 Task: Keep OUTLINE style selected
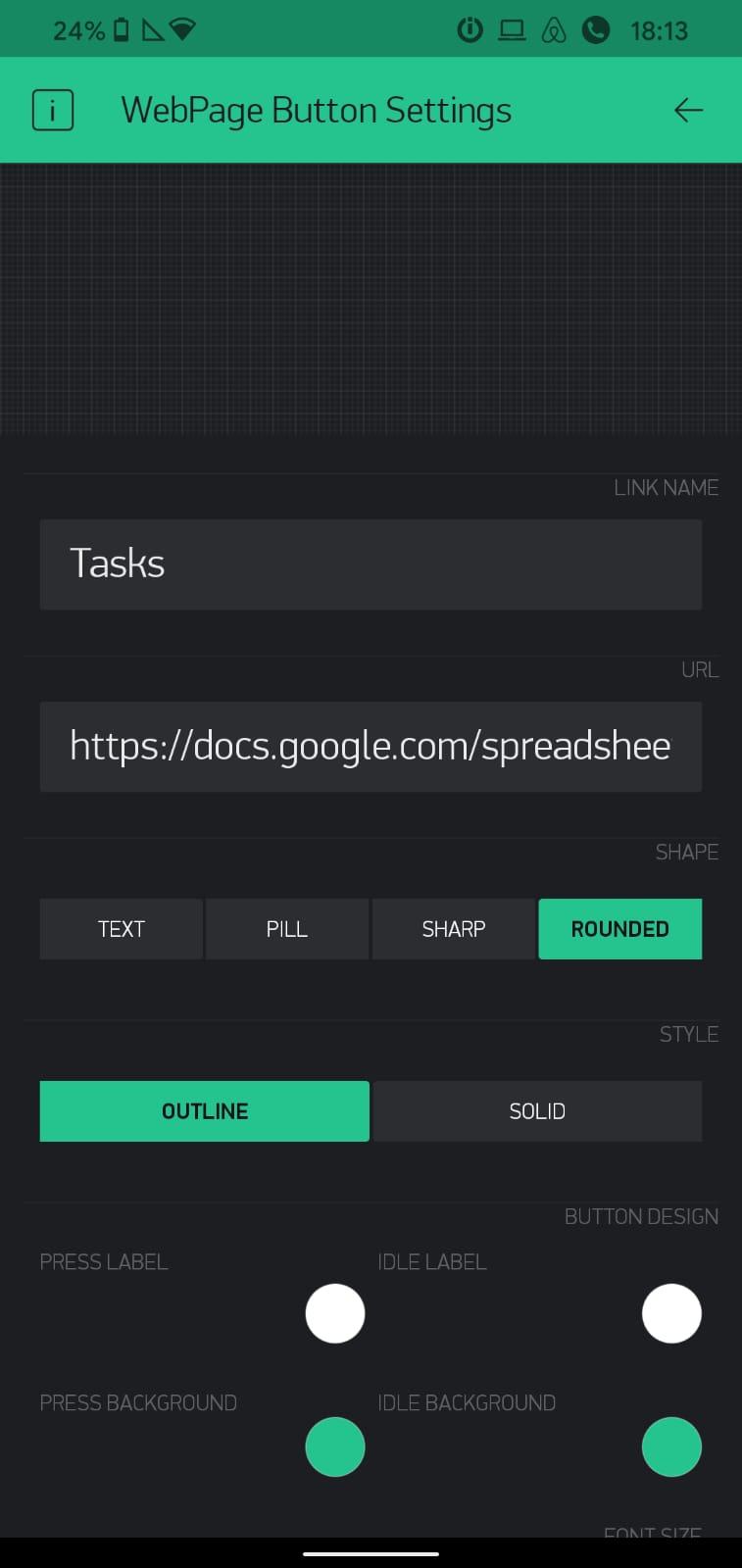pos(204,1110)
